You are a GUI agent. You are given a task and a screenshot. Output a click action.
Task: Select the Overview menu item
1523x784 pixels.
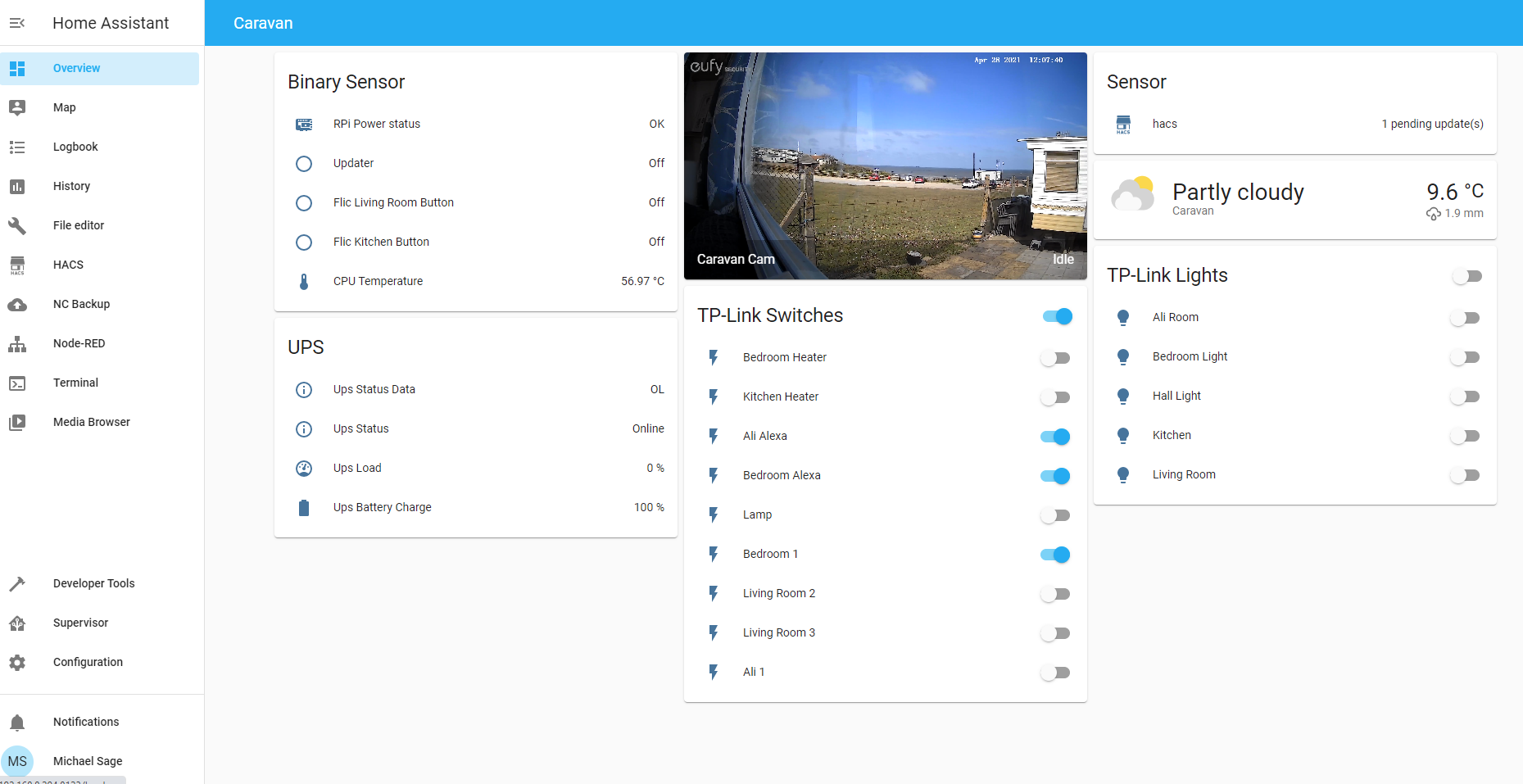(x=99, y=68)
